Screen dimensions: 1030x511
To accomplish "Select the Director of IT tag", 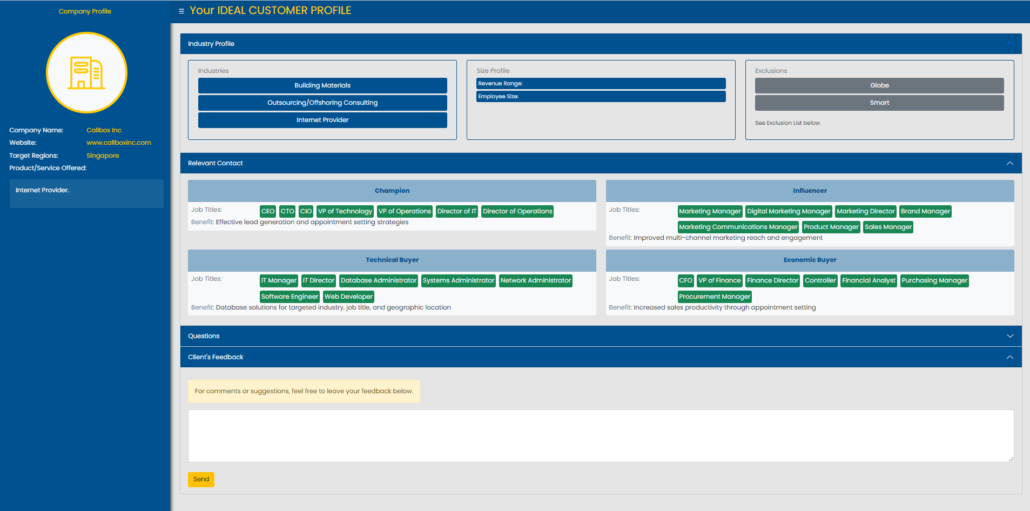I will (x=457, y=211).
